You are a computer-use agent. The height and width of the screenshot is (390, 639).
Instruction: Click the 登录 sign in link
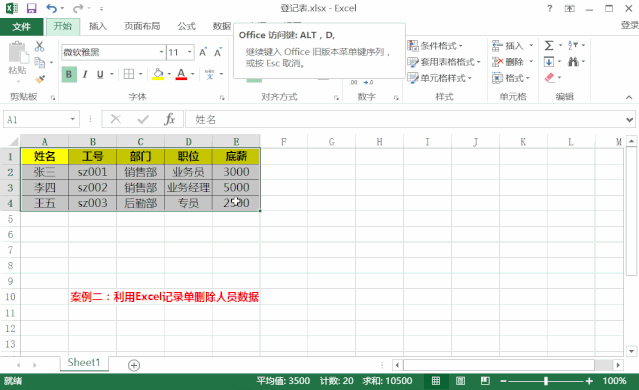click(x=629, y=25)
